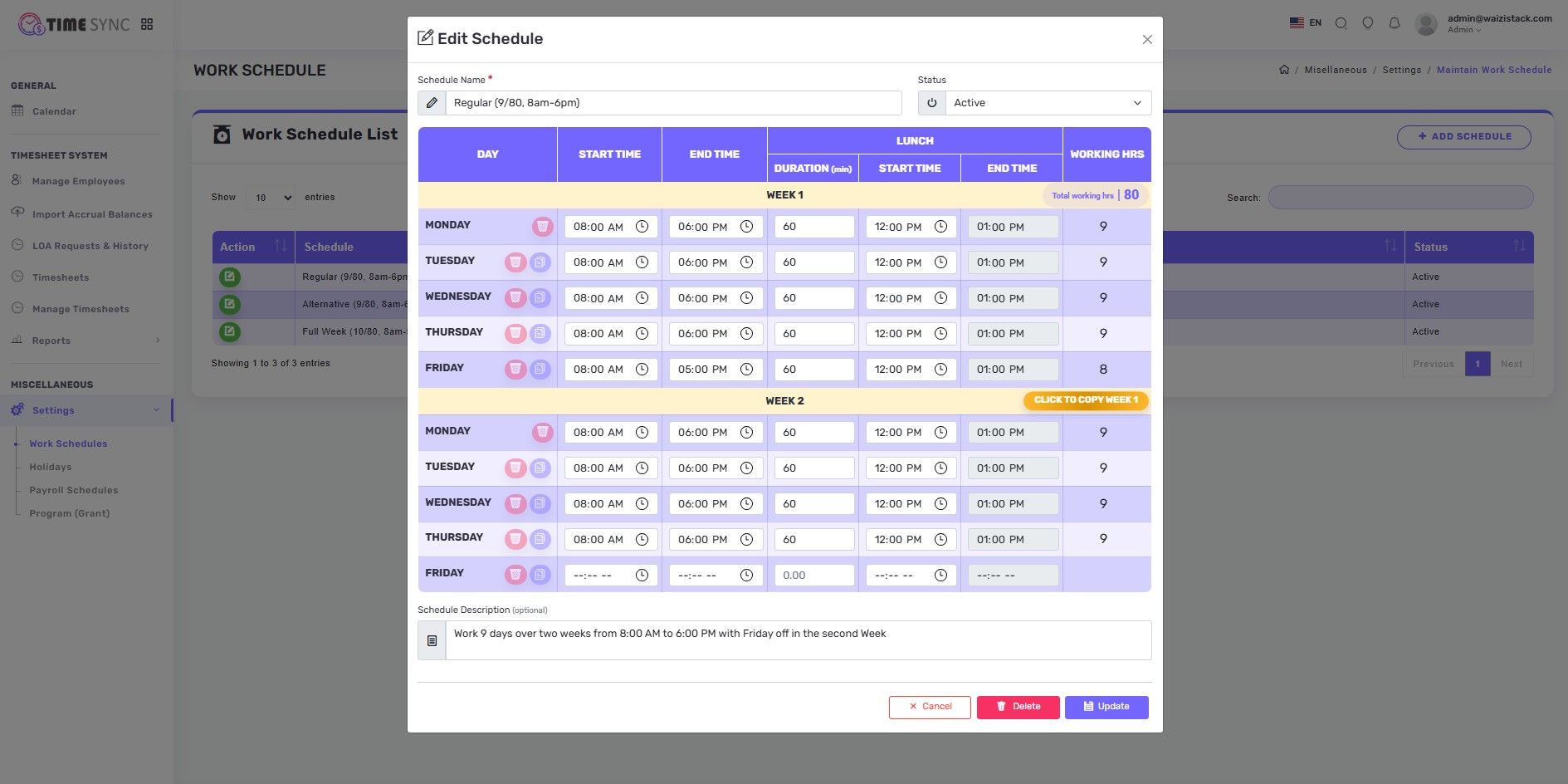Click the notifications bell icon
This screenshot has width=1568, height=784.
(1395, 23)
